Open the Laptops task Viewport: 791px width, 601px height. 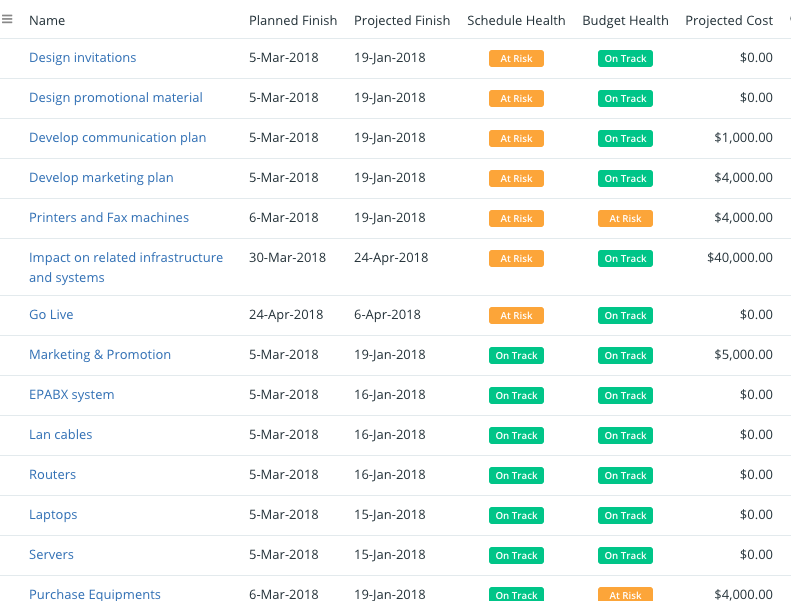point(53,514)
